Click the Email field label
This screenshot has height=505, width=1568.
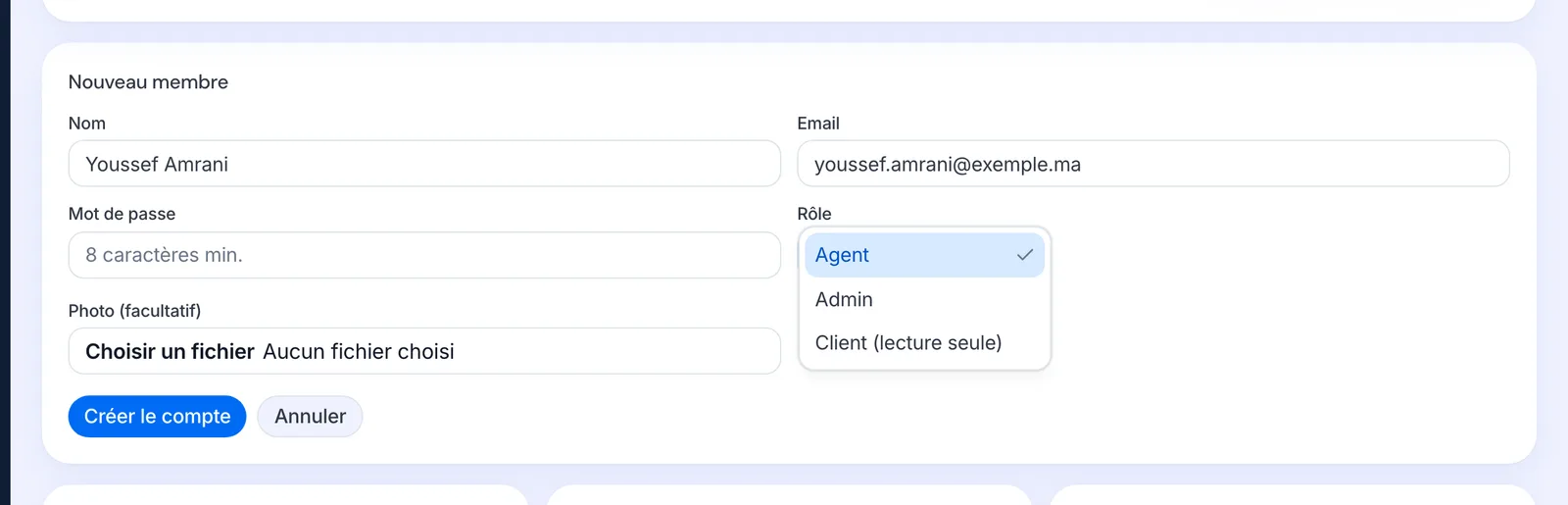pyautogui.click(x=818, y=124)
